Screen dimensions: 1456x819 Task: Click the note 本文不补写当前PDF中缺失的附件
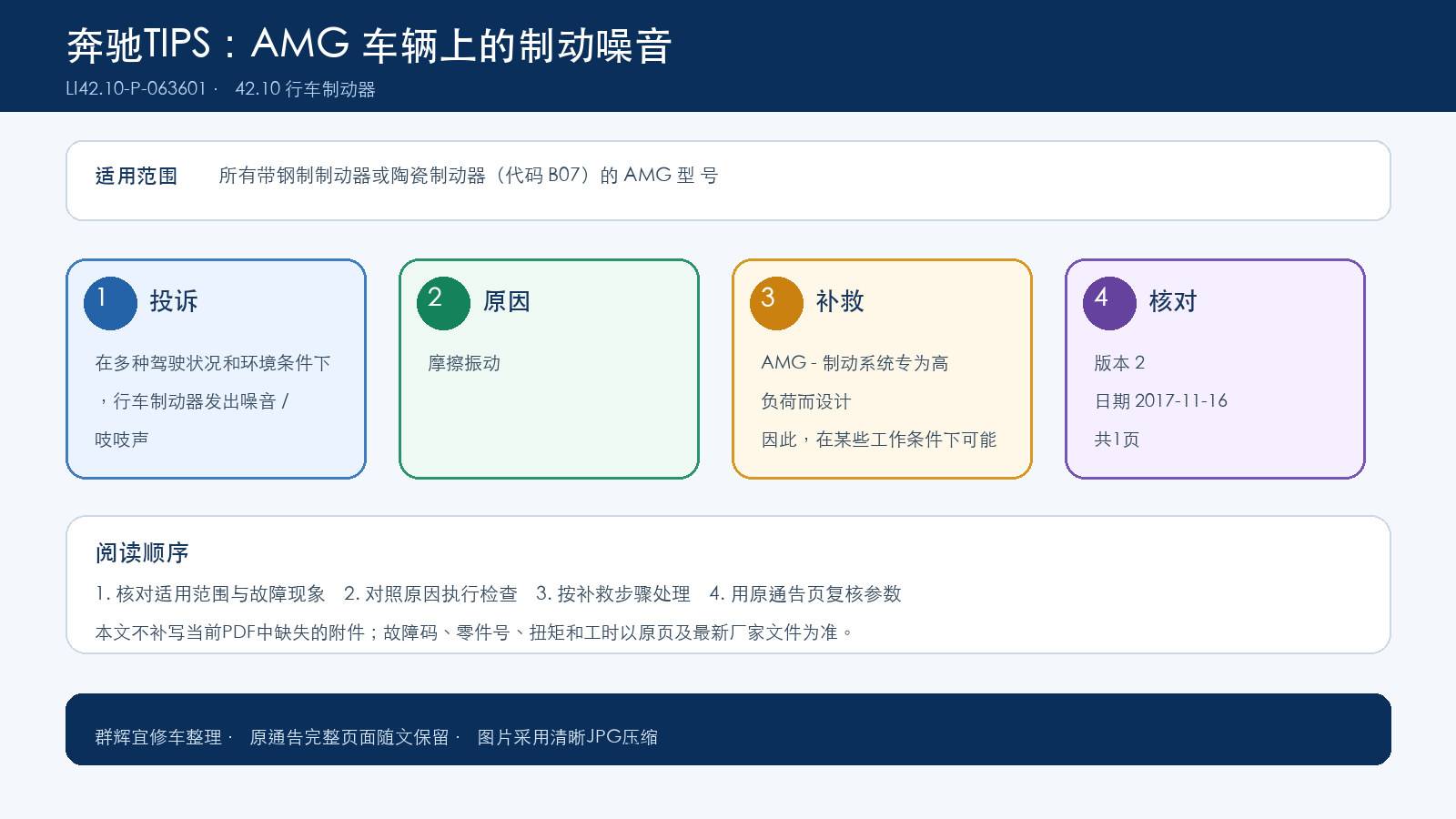tap(230, 632)
